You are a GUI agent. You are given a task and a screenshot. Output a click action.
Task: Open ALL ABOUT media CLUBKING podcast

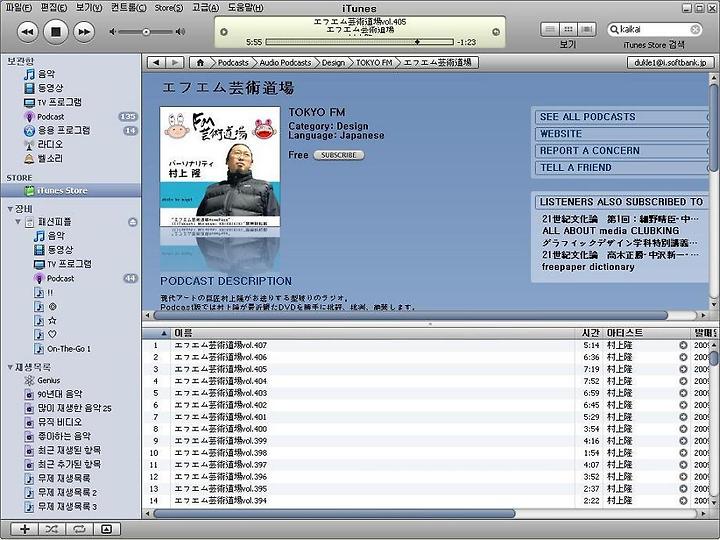pos(610,231)
